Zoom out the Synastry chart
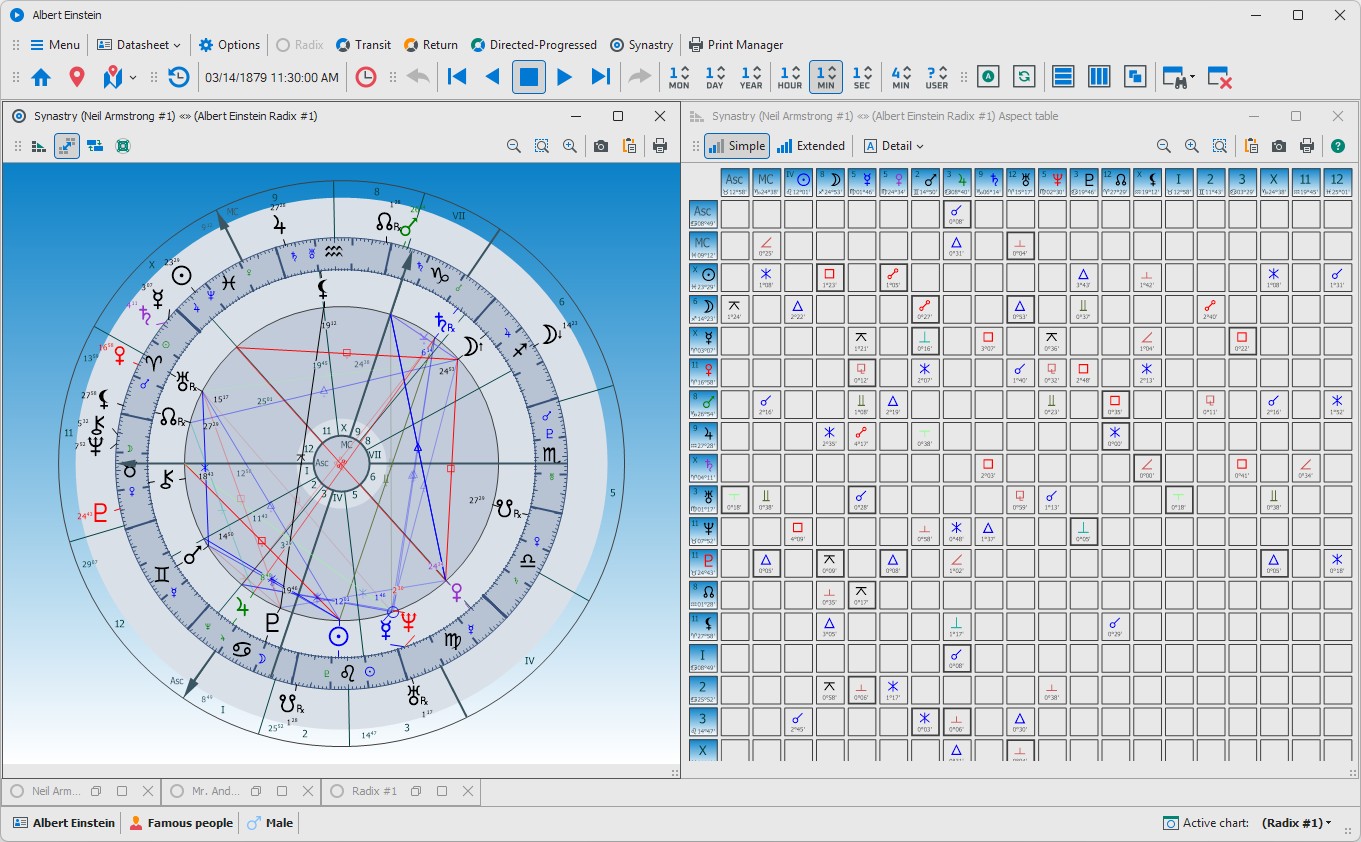Screen dimensions: 1361x842 [514, 146]
